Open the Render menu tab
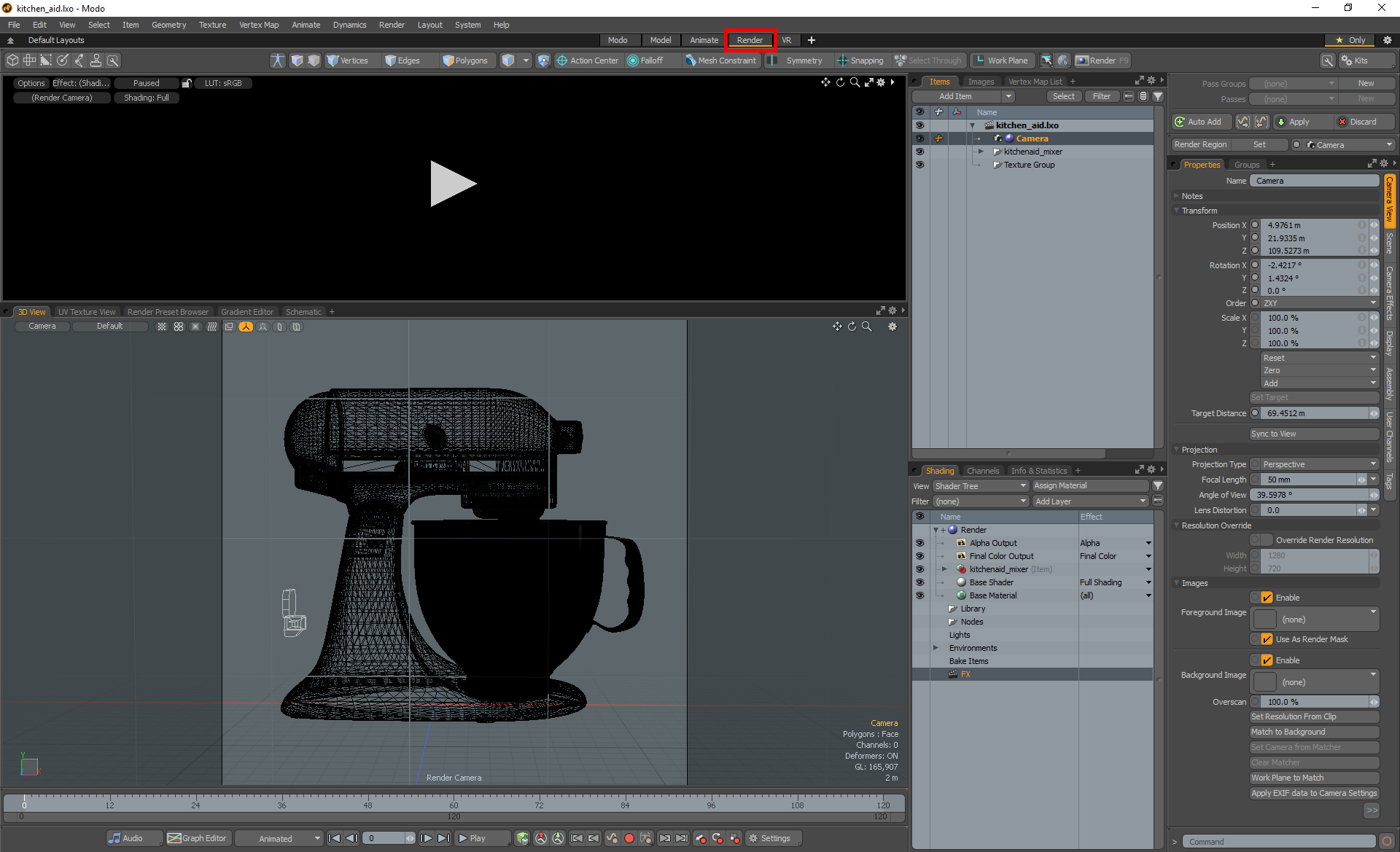 coord(749,40)
